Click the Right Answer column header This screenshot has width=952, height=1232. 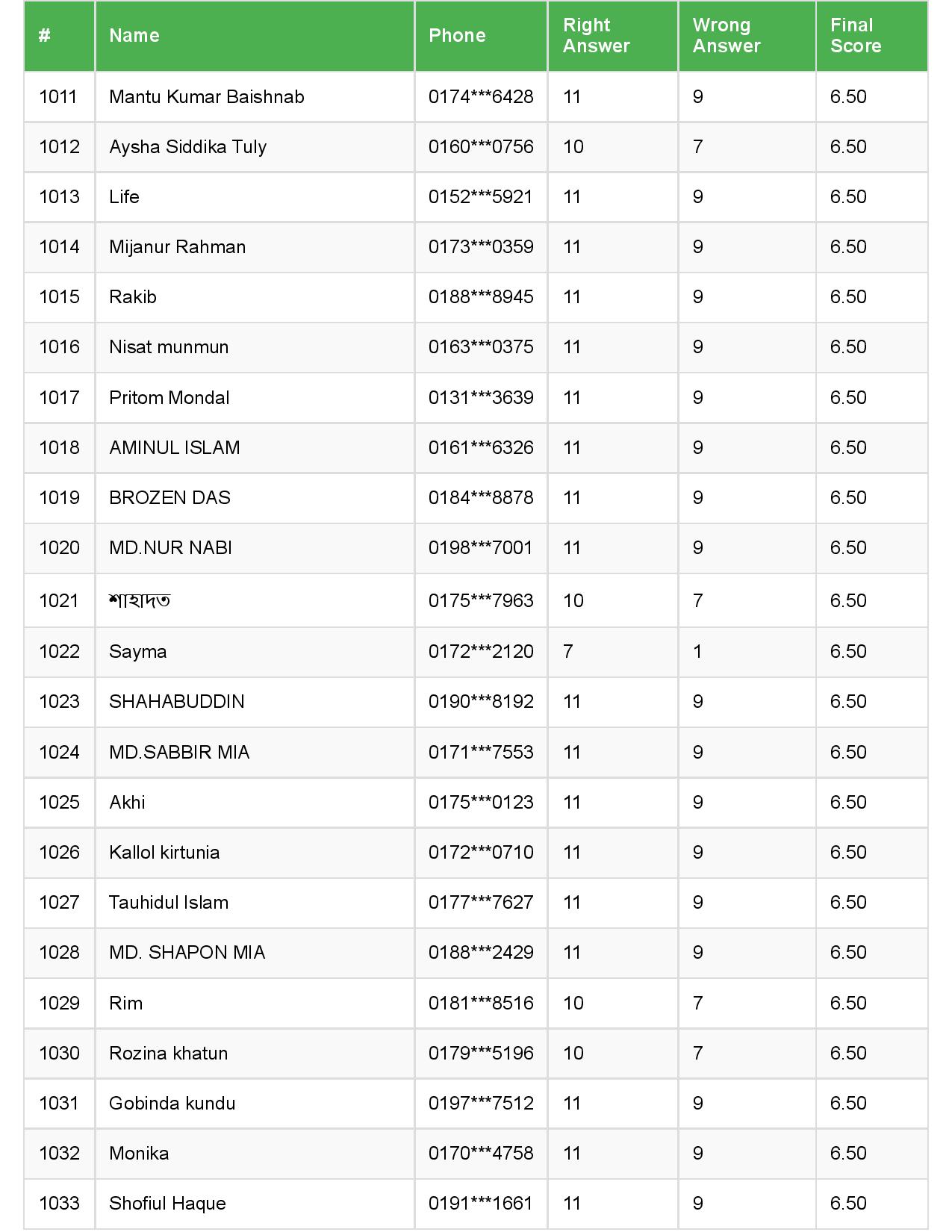[x=596, y=36]
